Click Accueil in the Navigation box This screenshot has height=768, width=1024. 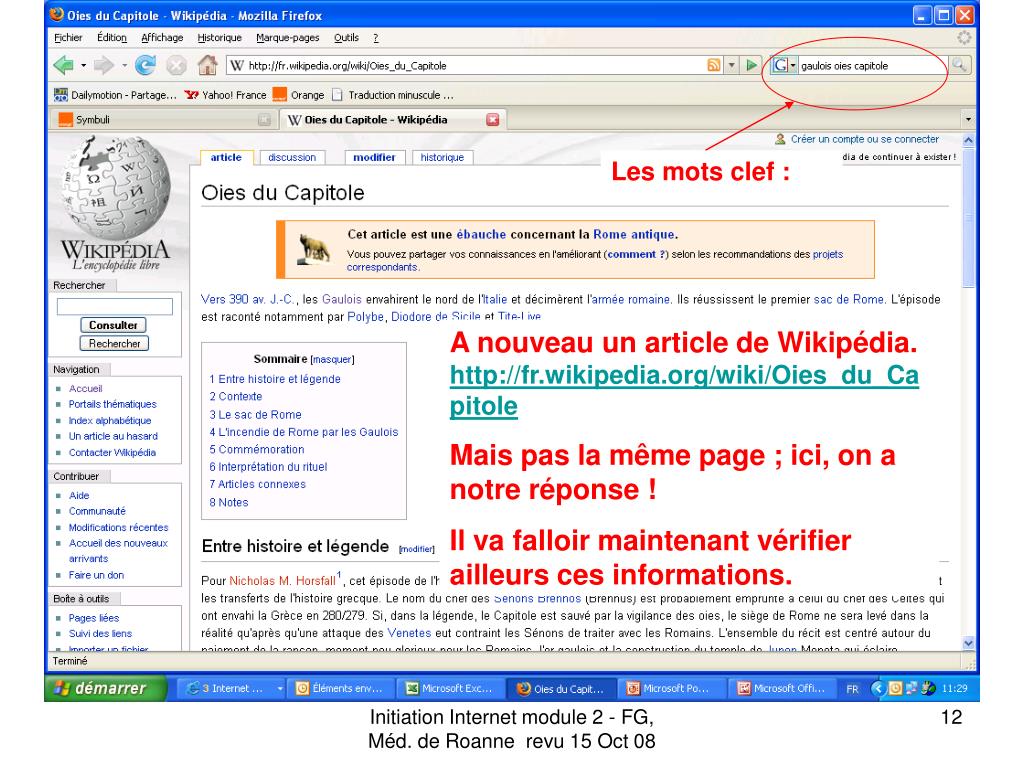pyautogui.click(x=86, y=389)
